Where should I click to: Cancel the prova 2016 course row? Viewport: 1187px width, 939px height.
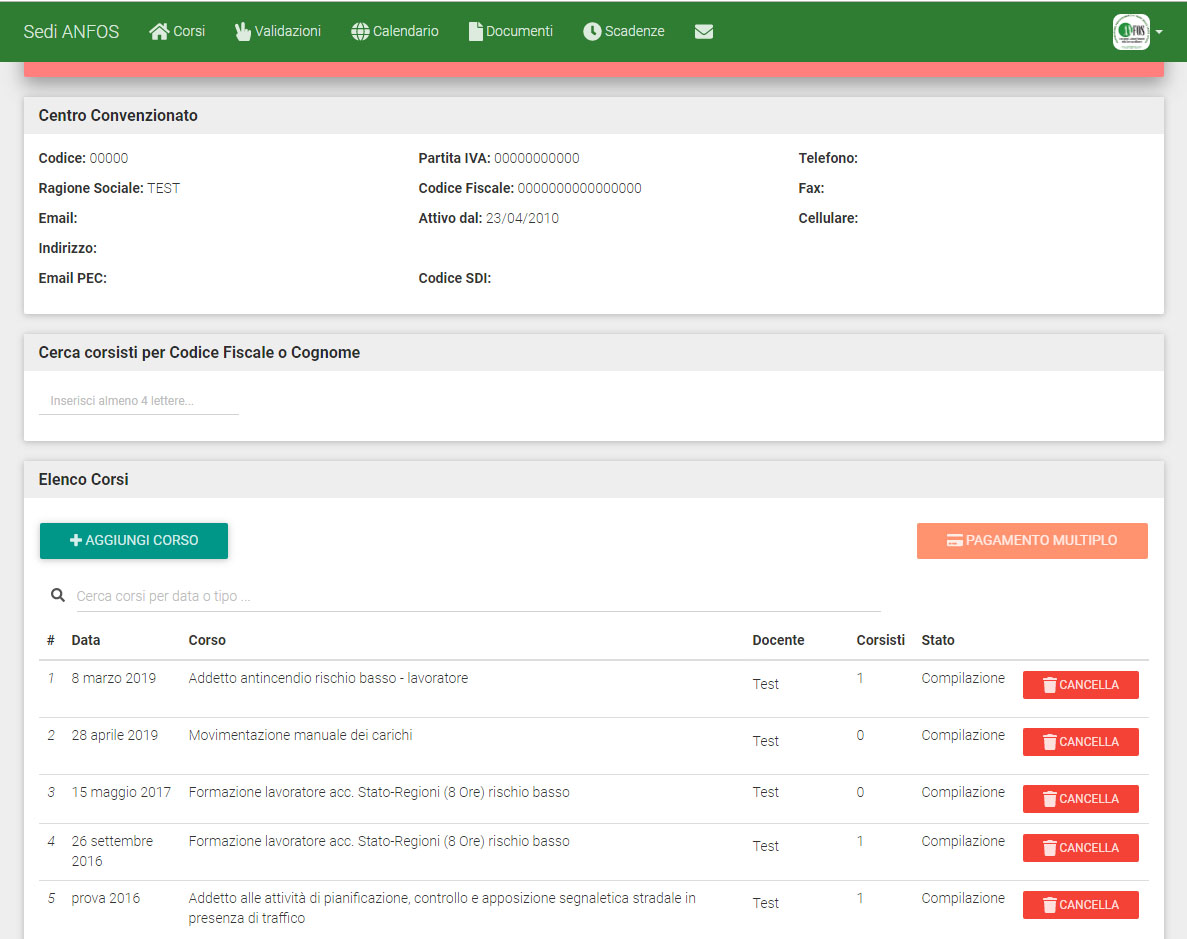(1080, 905)
